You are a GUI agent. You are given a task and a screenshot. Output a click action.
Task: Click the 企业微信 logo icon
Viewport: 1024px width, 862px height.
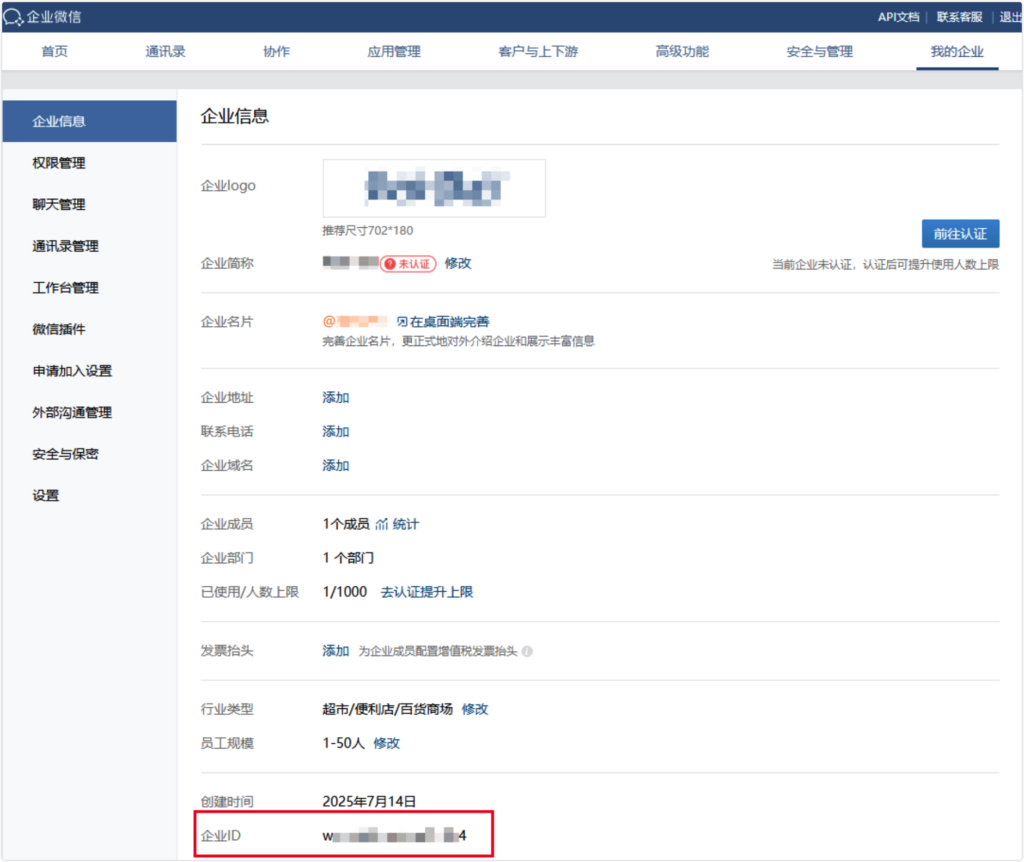14,17
